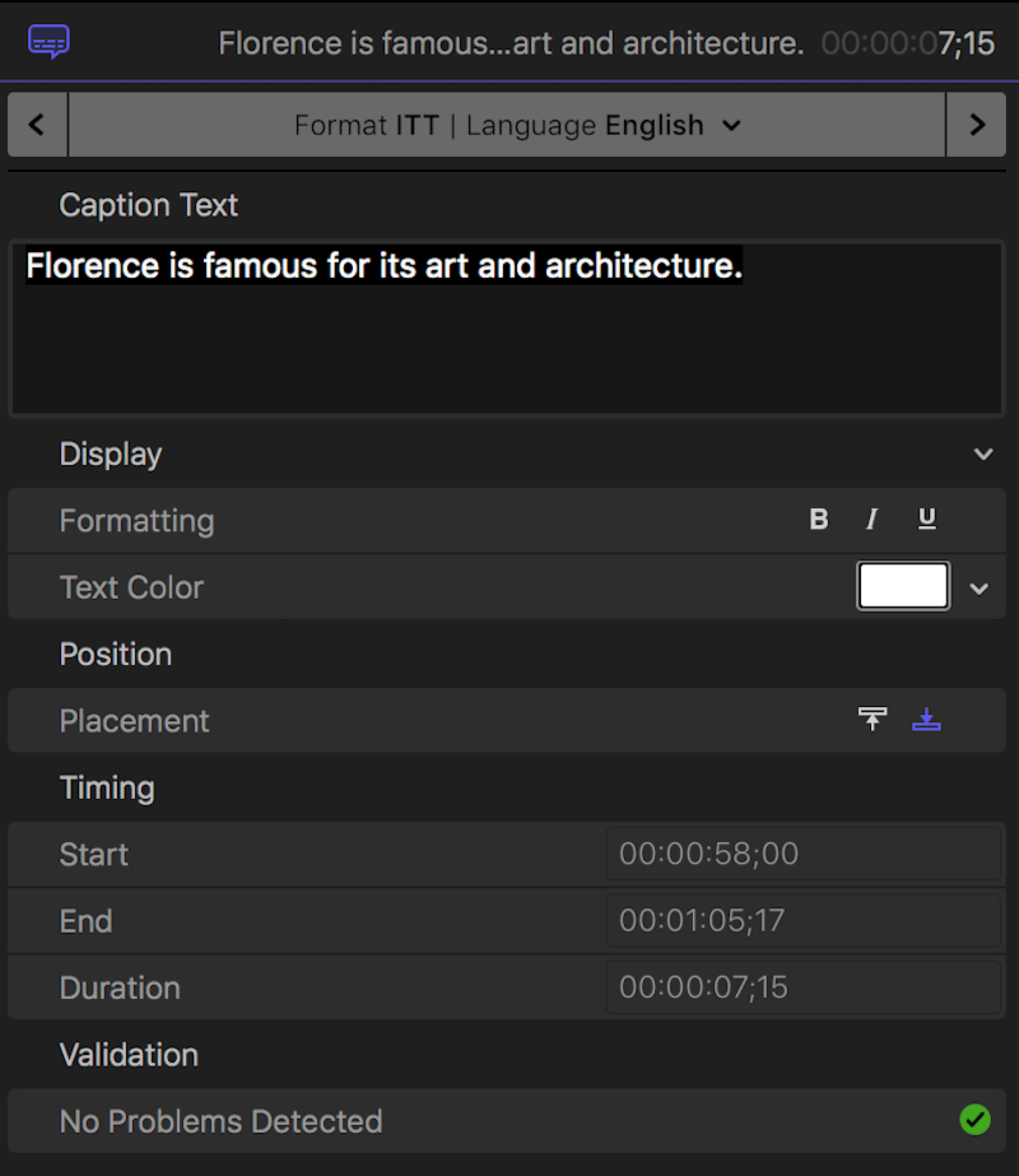Image resolution: width=1019 pixels, height=1176 pixels.
Task: Click No Problems Detected validation row
Action: coord(221,1121)
